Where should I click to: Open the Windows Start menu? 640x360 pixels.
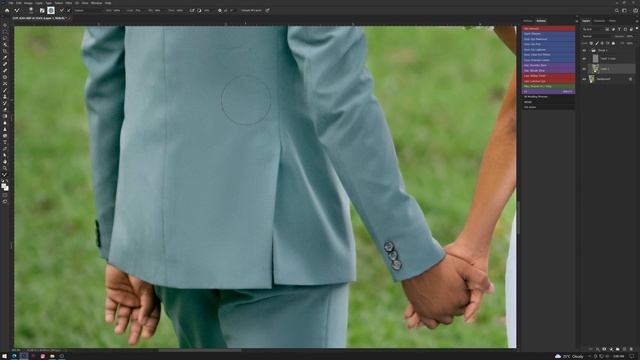[4, 356]
